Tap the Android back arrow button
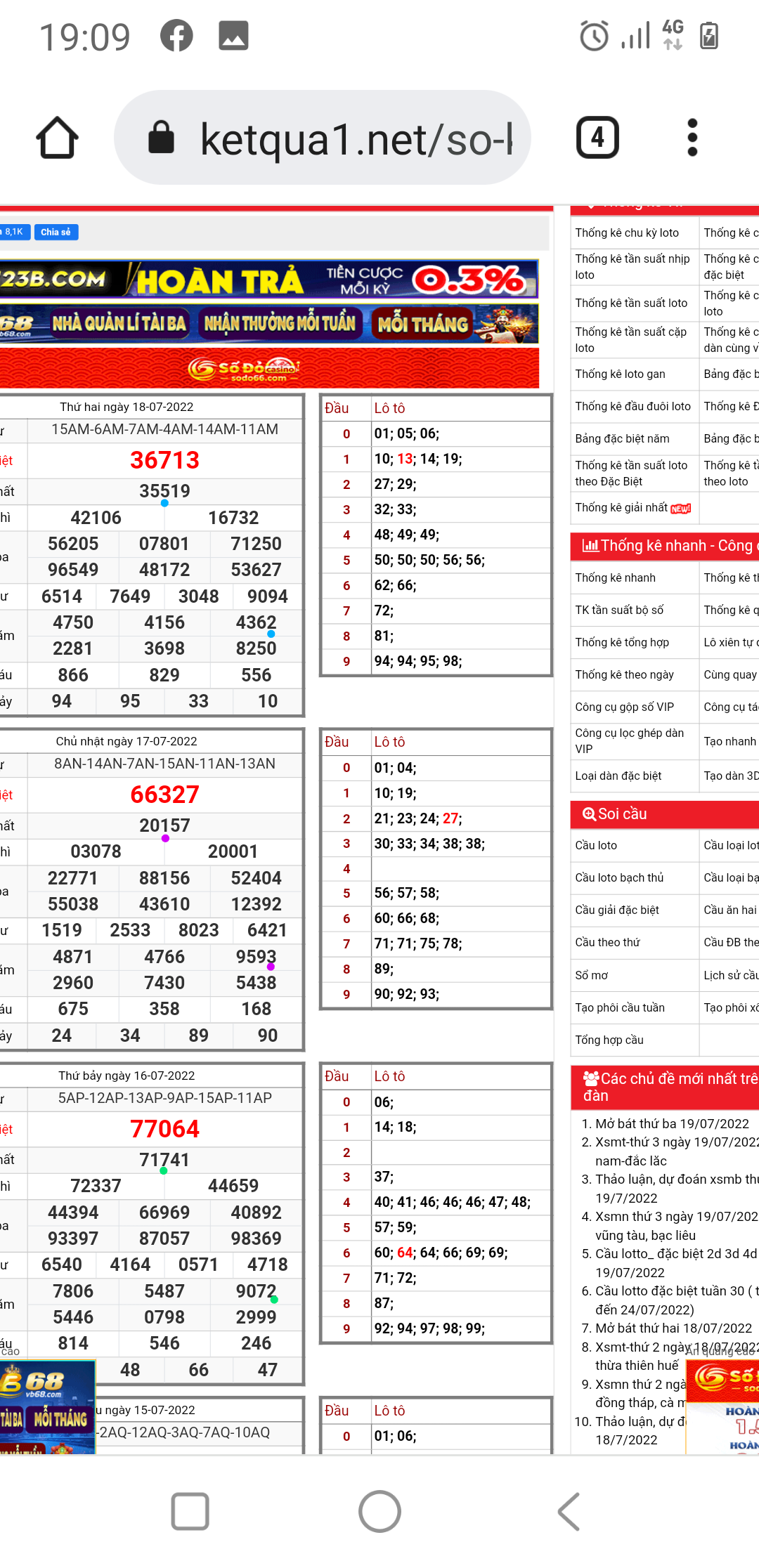Image resolution: width=759 pixels, height=1568 pixels. tap(569, 1511)
